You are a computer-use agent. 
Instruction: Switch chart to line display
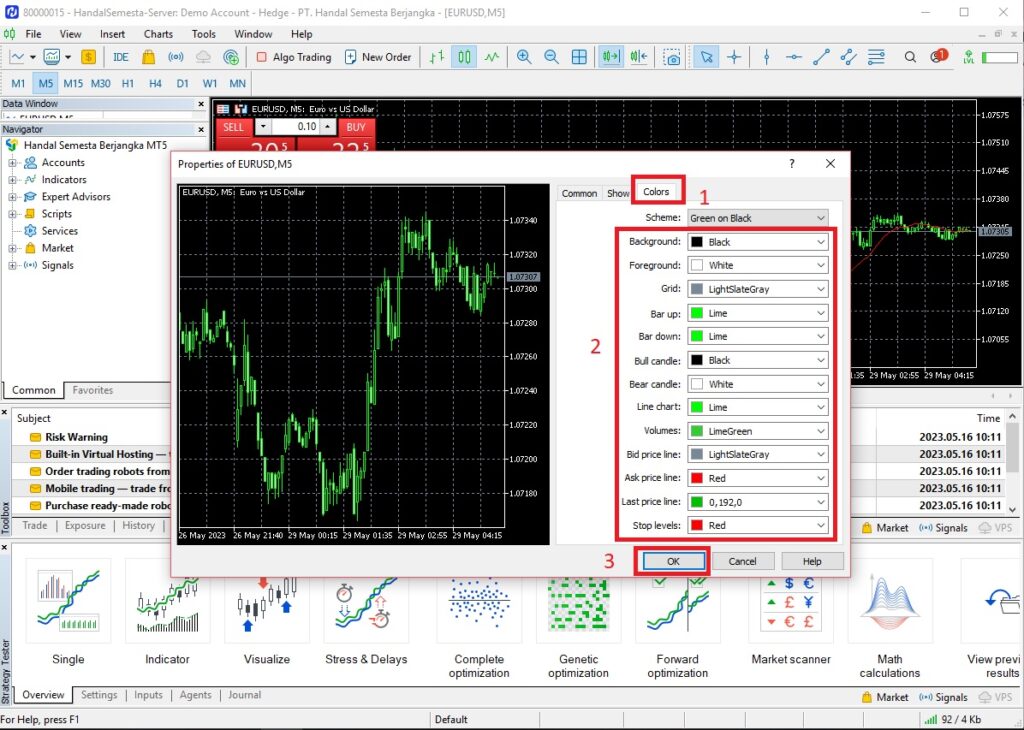point(493,57)
